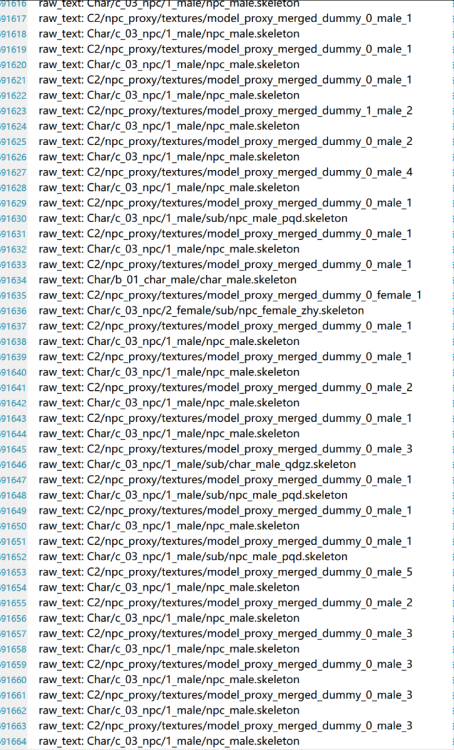The image size is (454, 750).
Task: Select line number 91652 in the gutter
Action: tap(13, 557)
